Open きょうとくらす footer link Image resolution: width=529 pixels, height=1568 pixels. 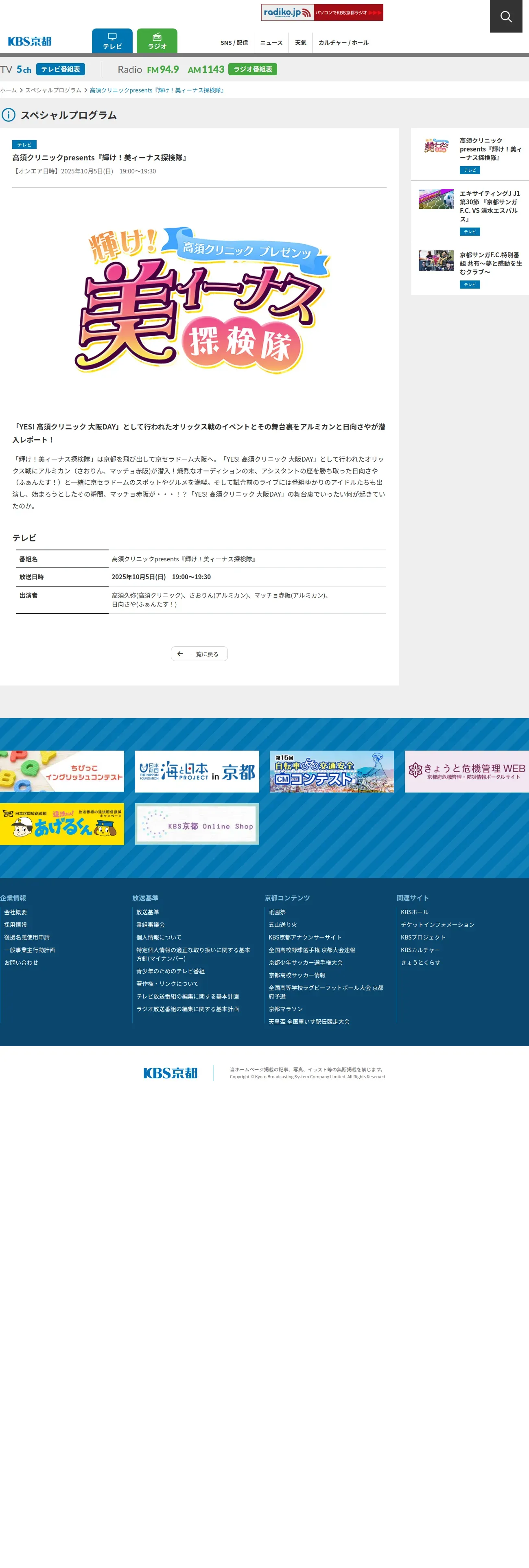pos(421,963)
